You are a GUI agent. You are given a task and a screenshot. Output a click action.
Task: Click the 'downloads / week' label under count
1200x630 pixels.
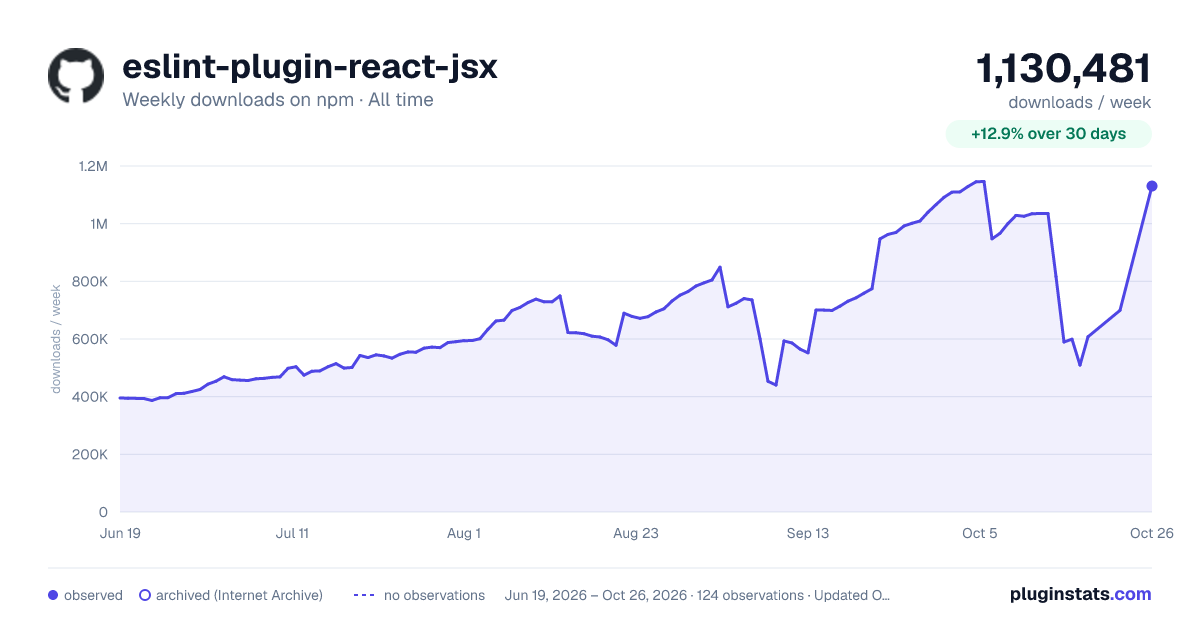[1080, 102]
